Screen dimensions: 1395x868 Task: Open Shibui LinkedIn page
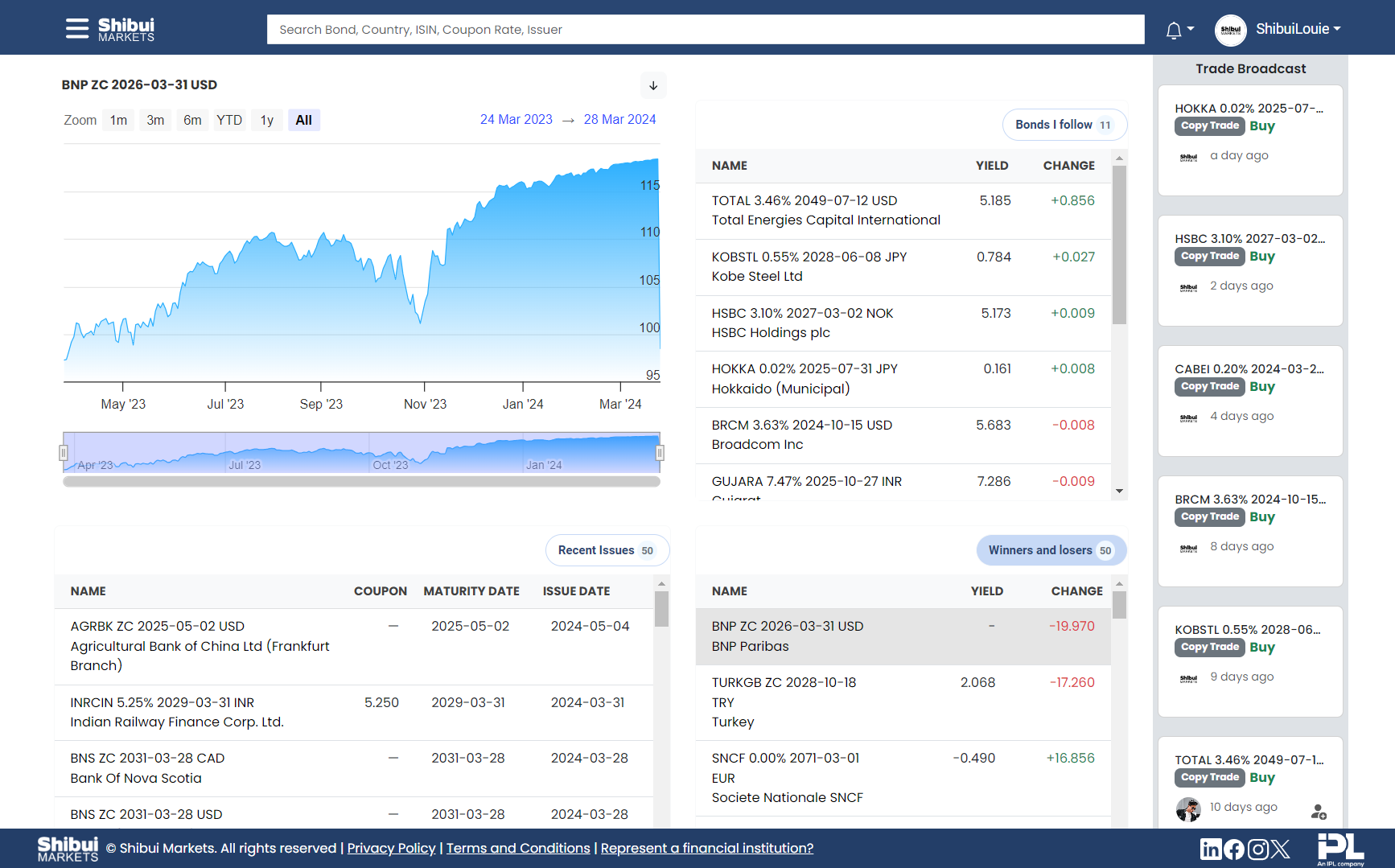tap(1211, 849)
